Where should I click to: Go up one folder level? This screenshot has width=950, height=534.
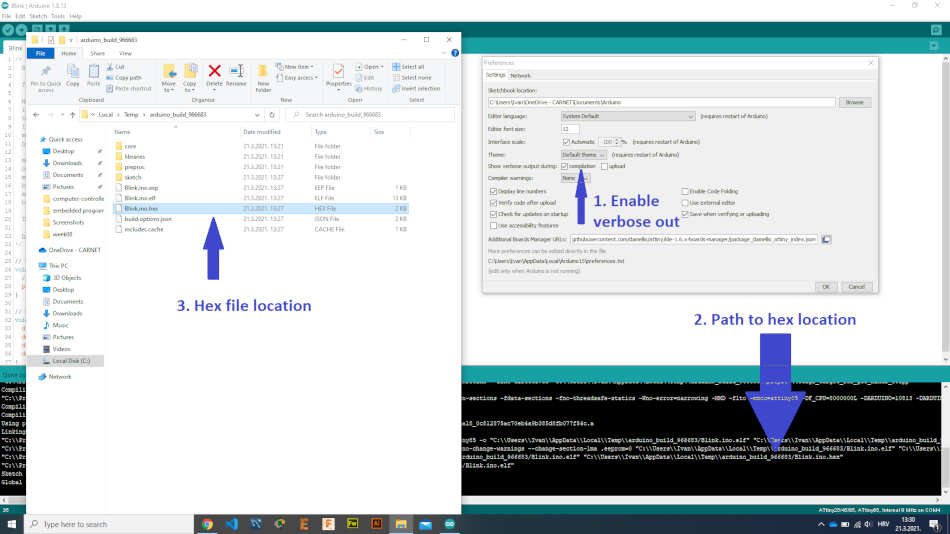pos(72,115)
